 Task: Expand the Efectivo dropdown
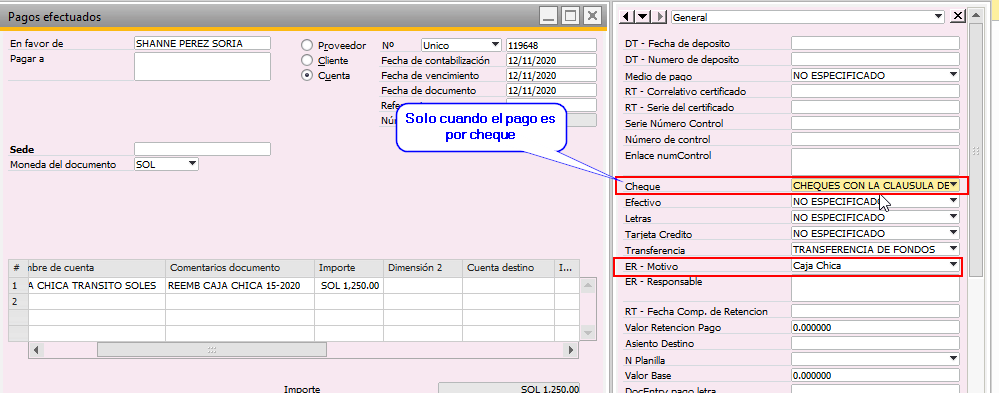(875, 201)
